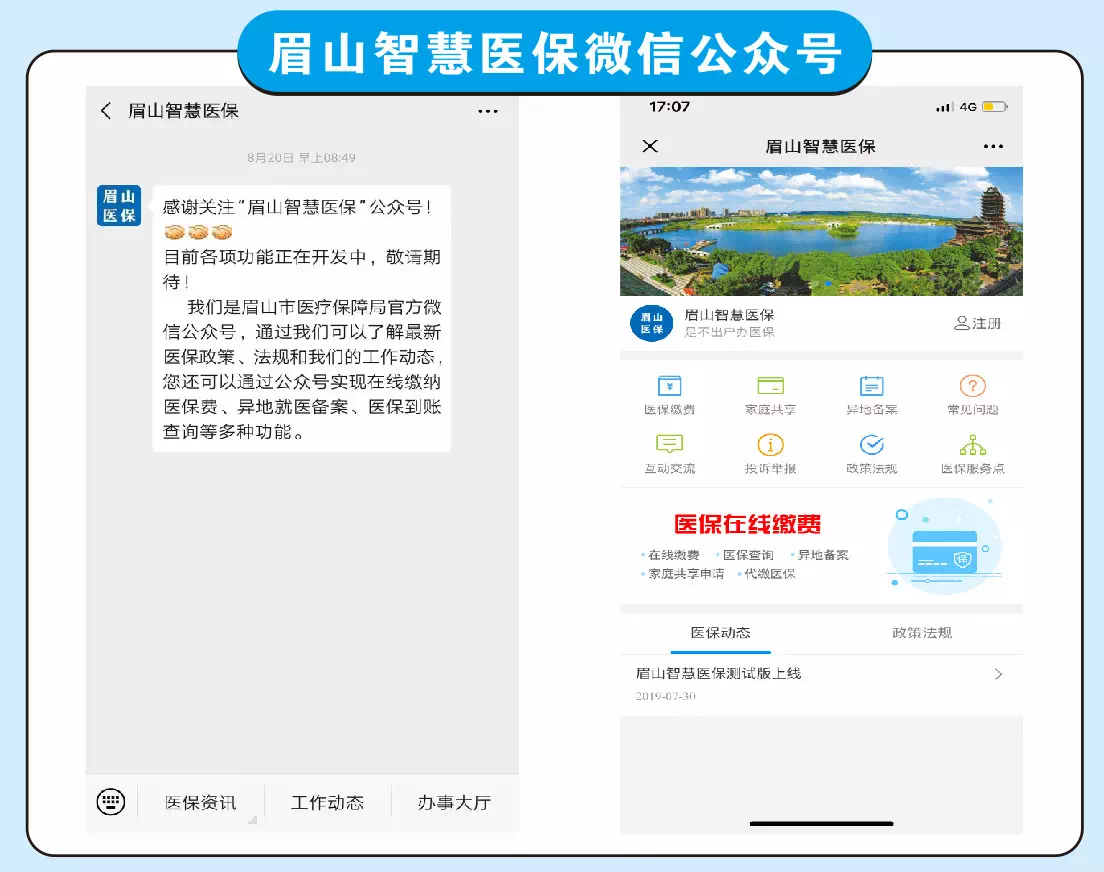
Task: Go back from the 眉山智慧医保 chat
Action: click(106, 111)
